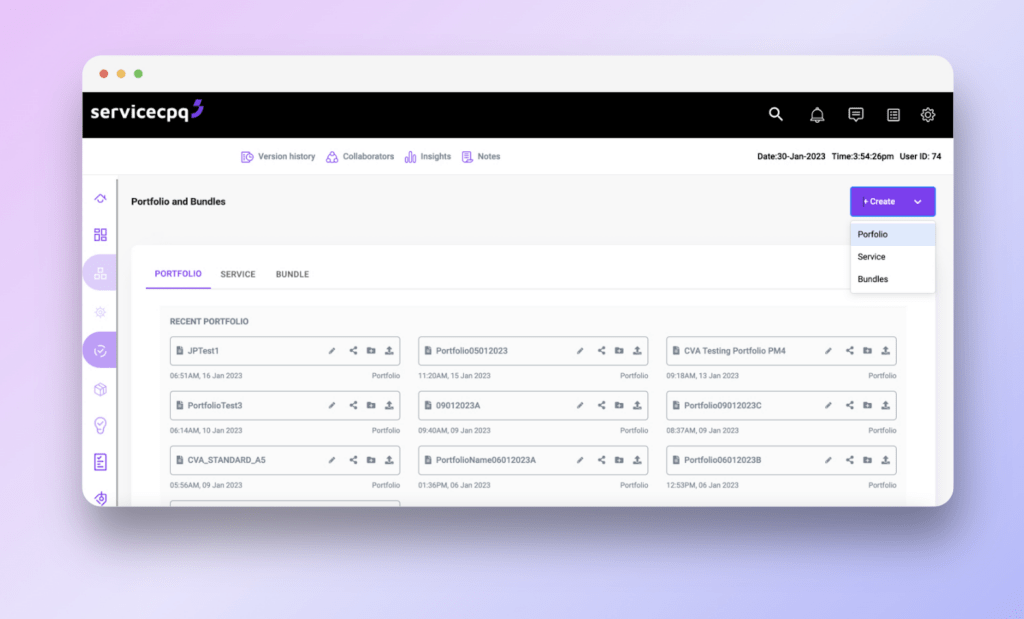Share PortfolioTest3
Screen dimensions: 1024x619
click(353, 405)
